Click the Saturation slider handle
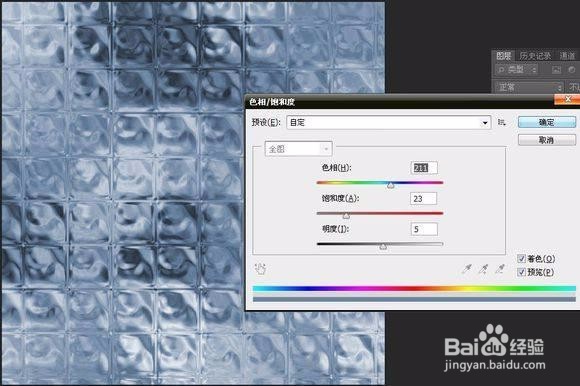The image size is (580, 386). tap(346, 216)
